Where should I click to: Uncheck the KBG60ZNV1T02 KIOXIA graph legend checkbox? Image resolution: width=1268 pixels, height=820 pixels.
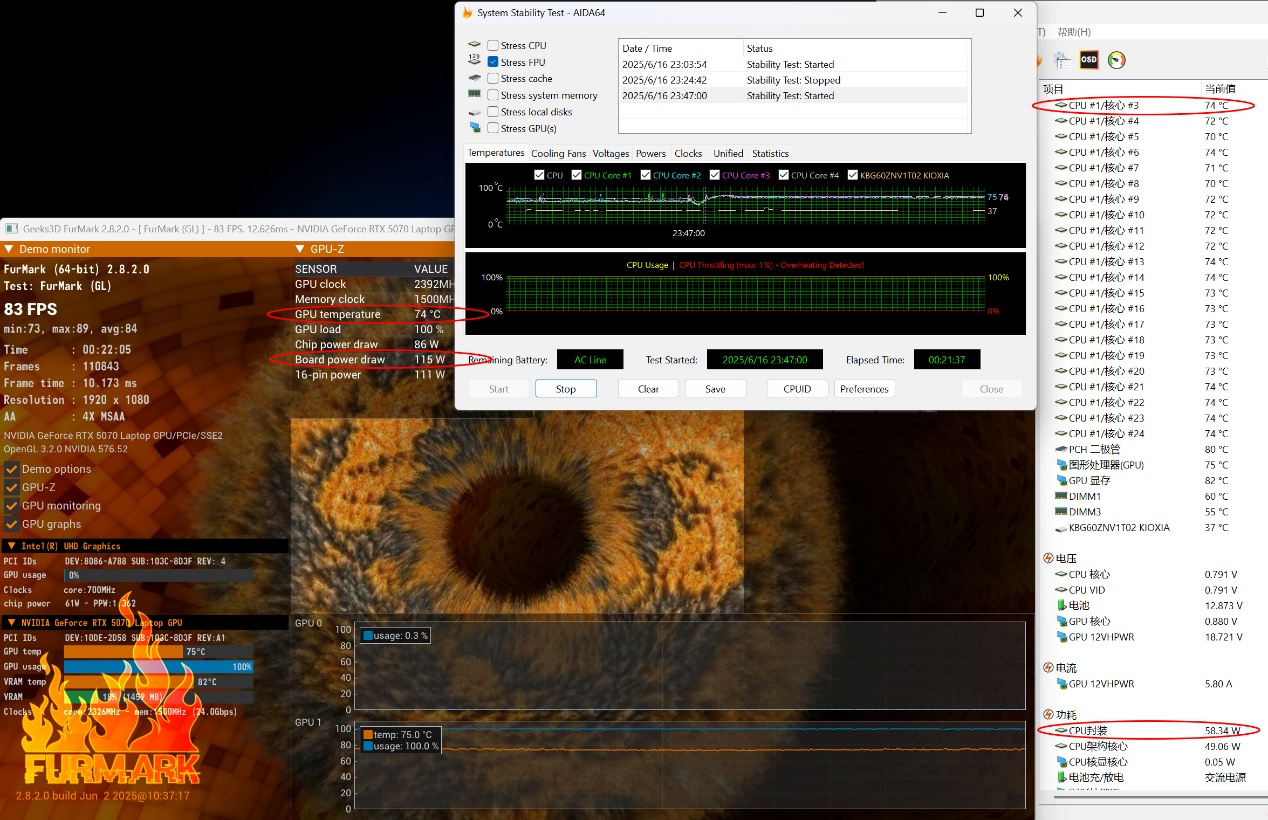click(853, 175)
